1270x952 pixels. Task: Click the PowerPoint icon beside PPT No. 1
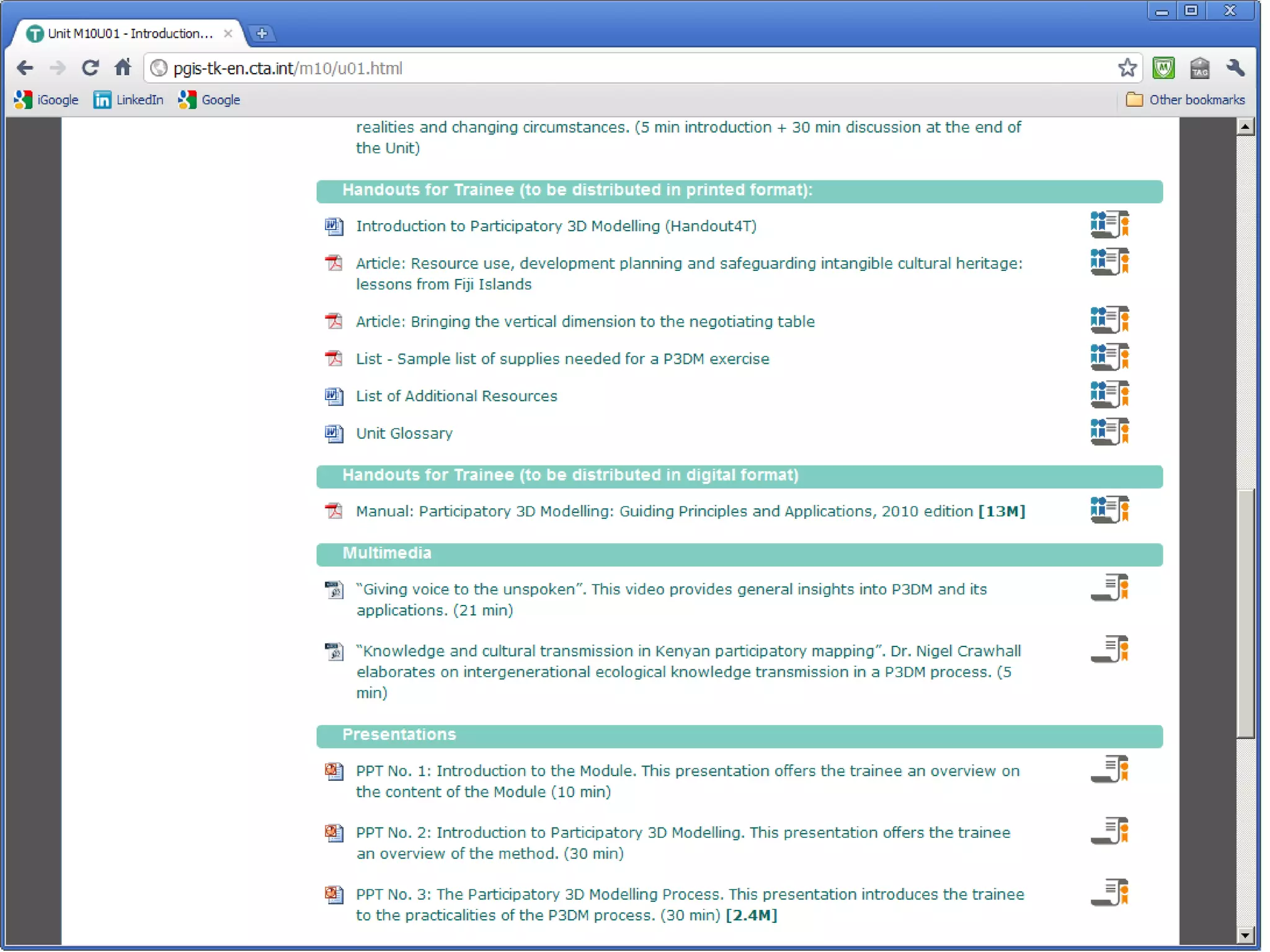pyautogui.click(x=334, y=771)
